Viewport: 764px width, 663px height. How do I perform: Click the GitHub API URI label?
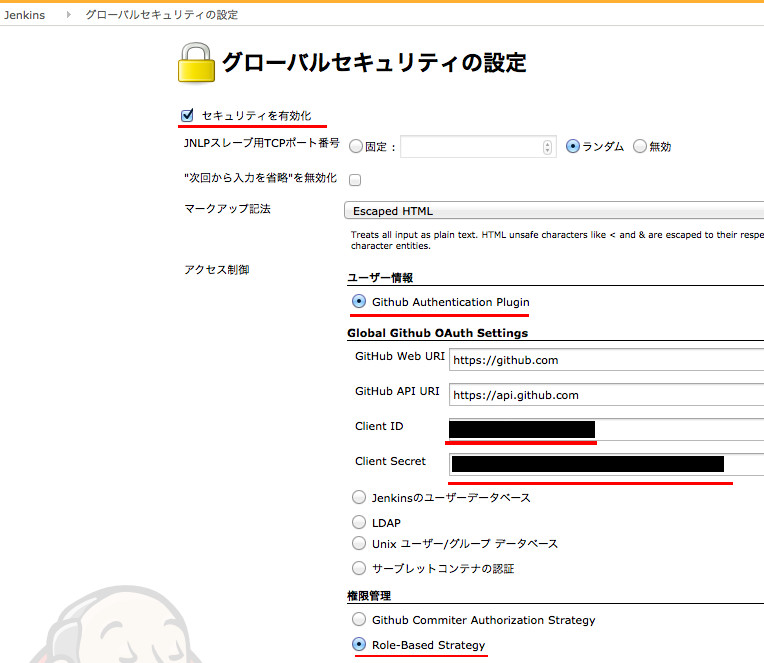tap(397, 391)
